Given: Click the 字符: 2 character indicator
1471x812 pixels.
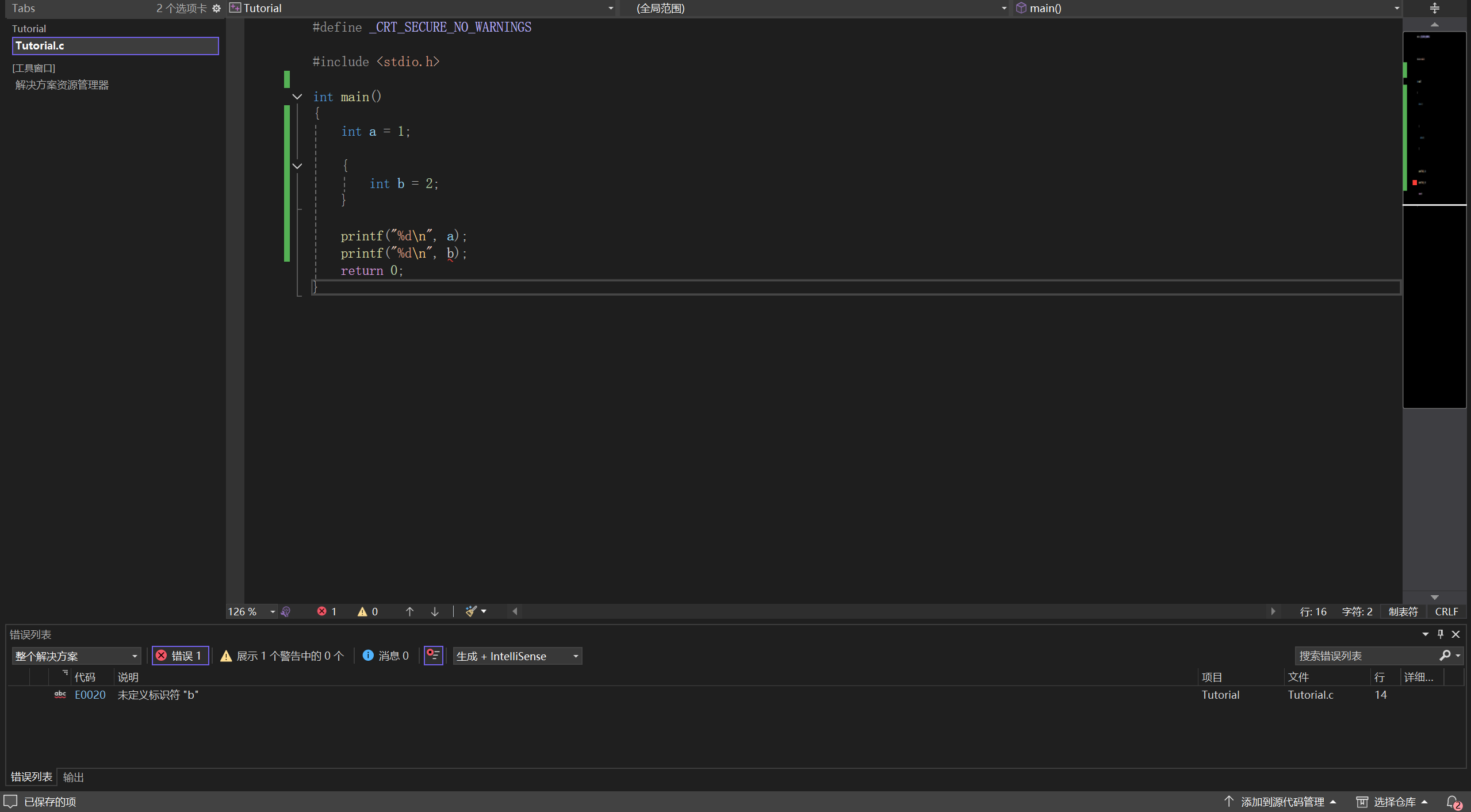Looking at the screenshot, I should [1357, 611].
